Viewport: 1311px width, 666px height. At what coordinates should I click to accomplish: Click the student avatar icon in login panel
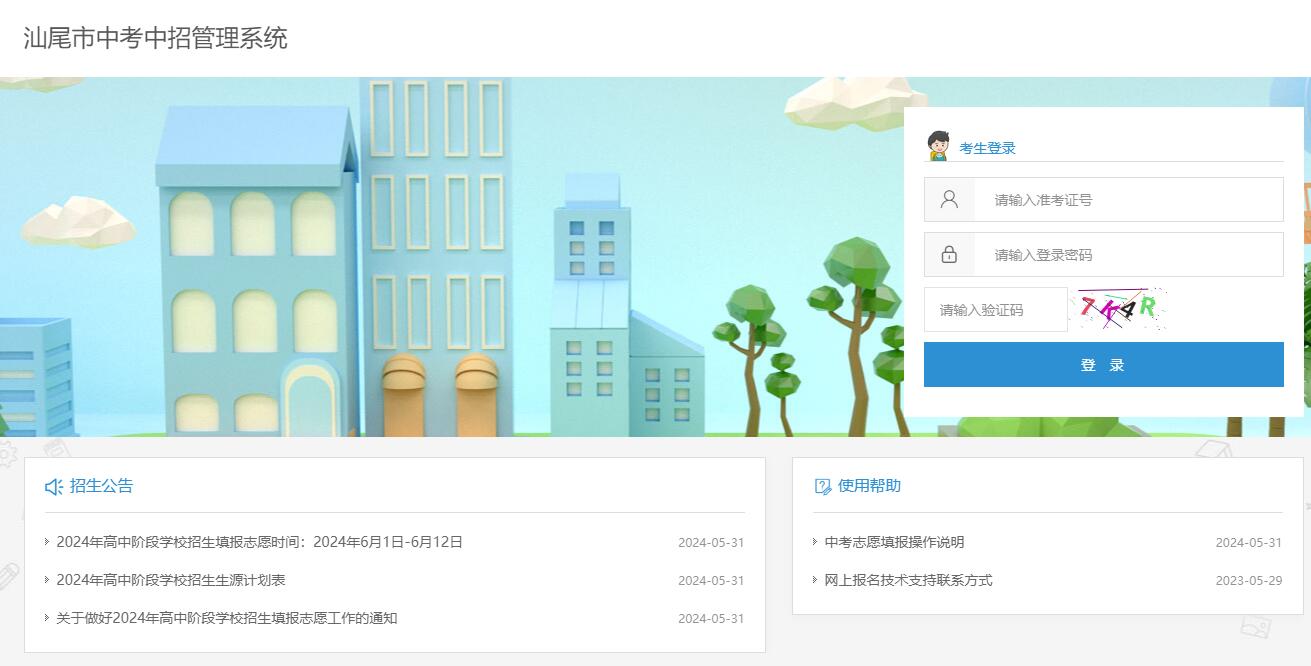938,146
